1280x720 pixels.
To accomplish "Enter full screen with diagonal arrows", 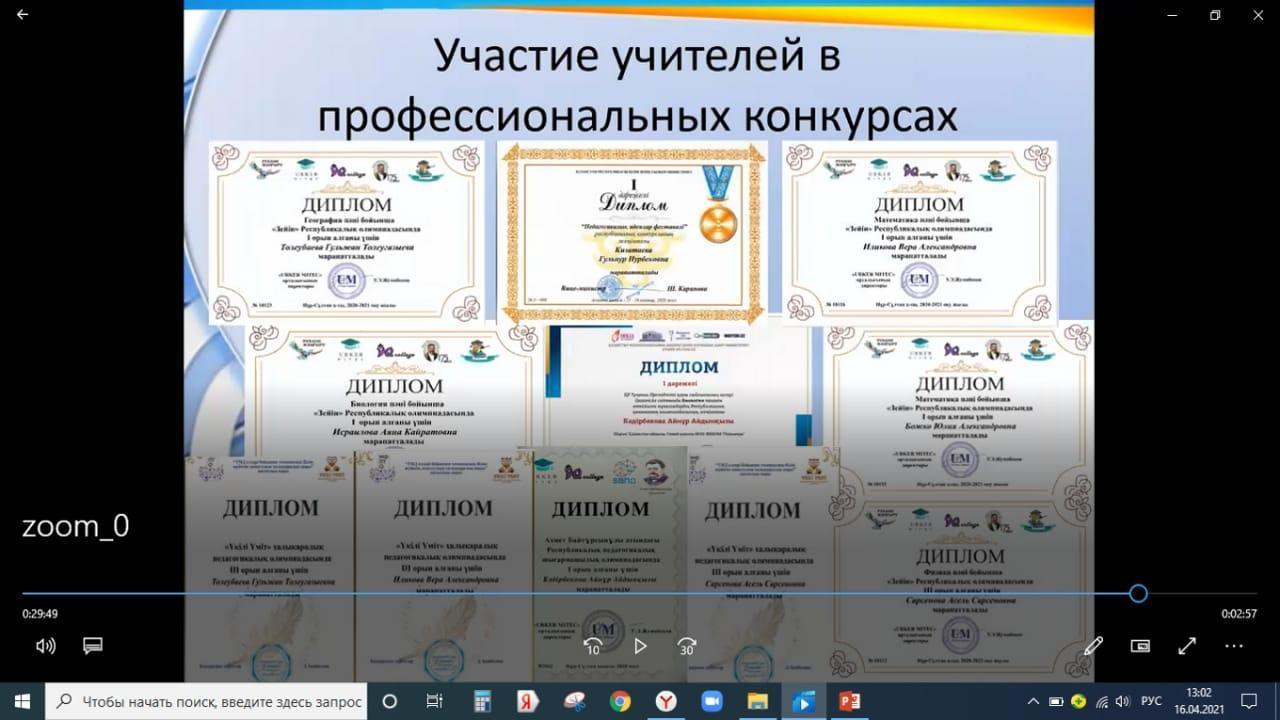I will [x=1187, y=646].
